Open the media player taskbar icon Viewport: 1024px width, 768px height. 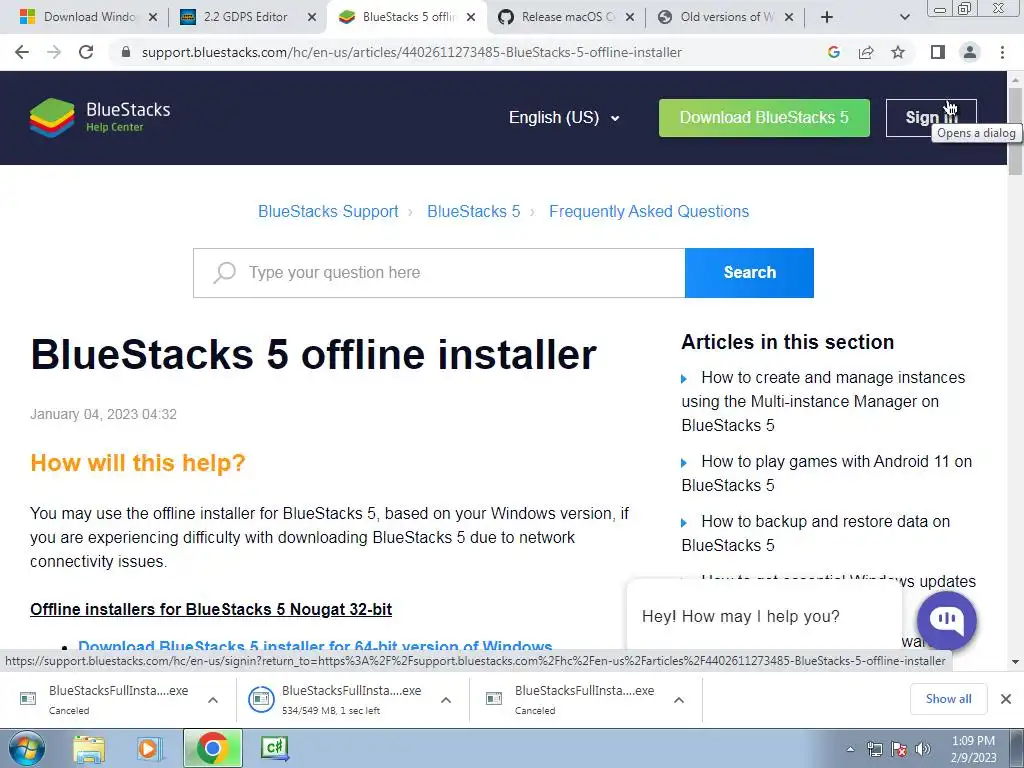[x=150, y=748]
